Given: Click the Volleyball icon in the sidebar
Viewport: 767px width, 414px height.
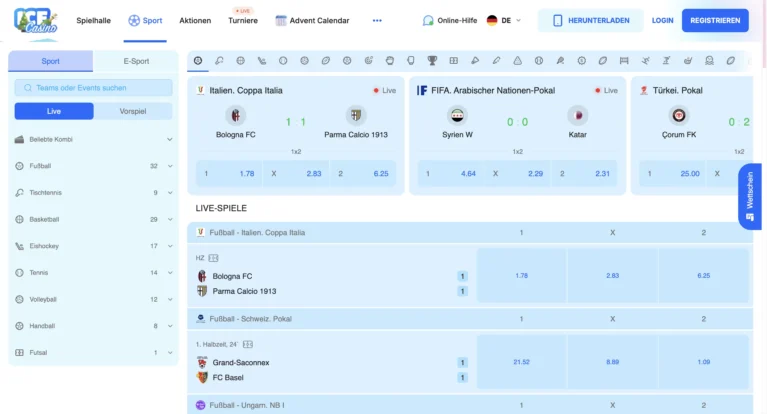Looking at the screenshot, I should click(20, 299).
